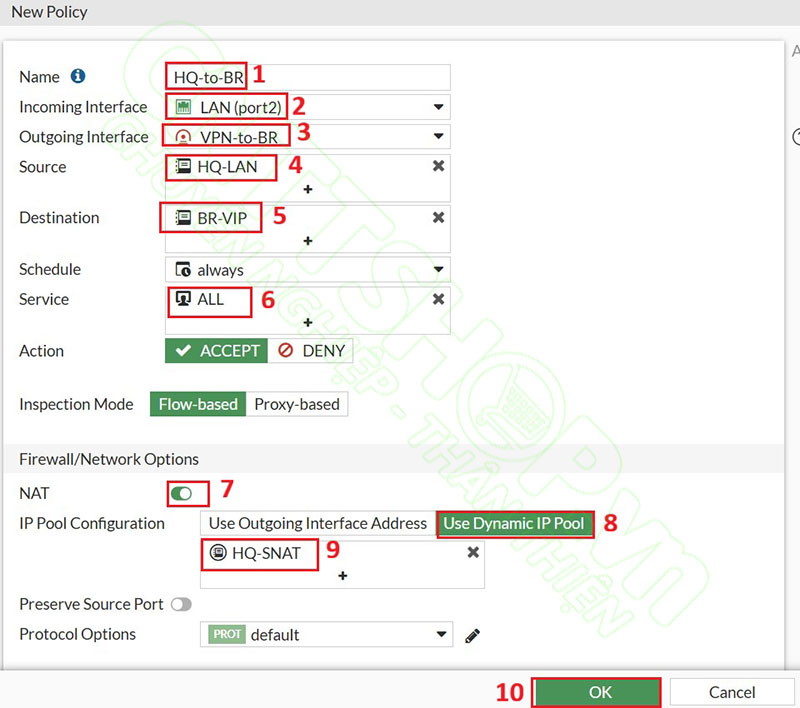Click the info icon beside Name
Screen dimensions: 800x708
[x=78, y=77]
